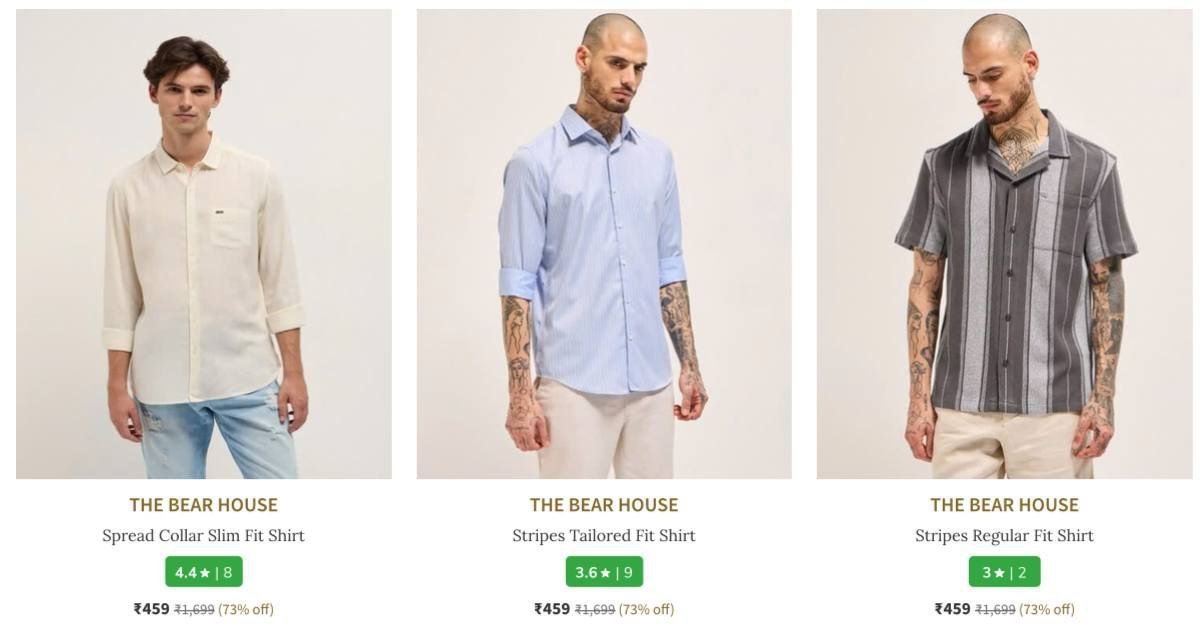Click 73% off label under Stripes Tailored shirt
Viewport: 1200px width, 636px height.
646,609
